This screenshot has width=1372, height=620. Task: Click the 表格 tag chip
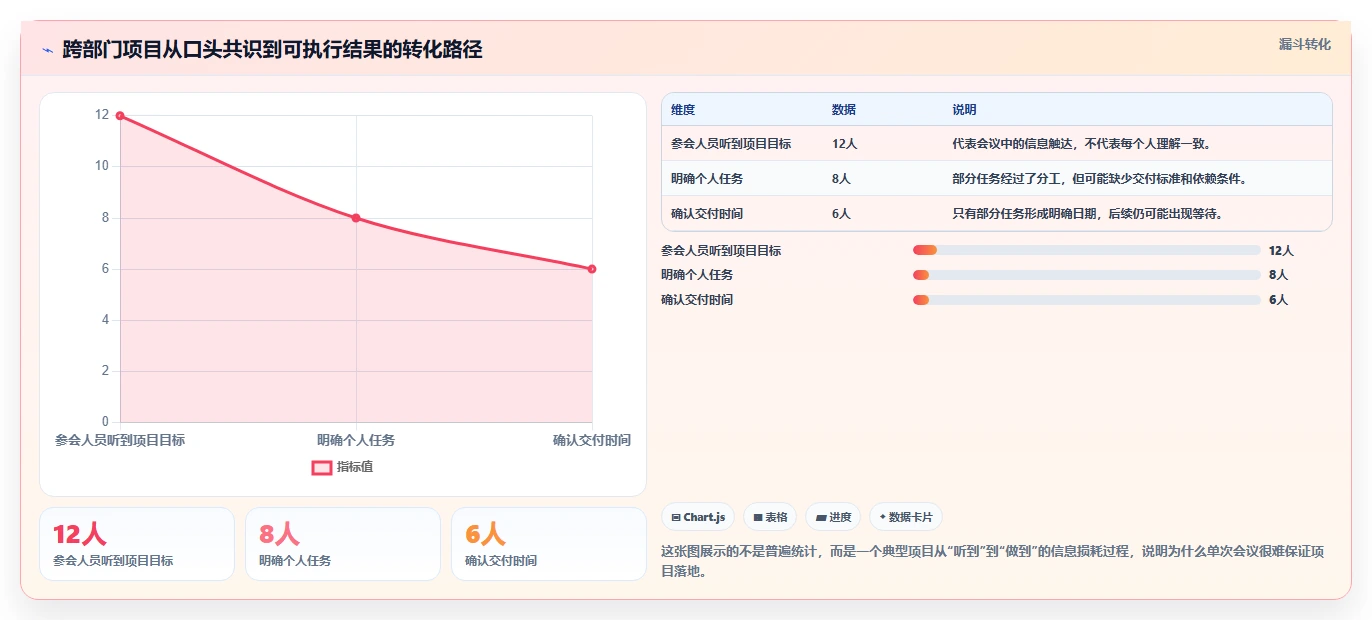click(x=770, y=517)
